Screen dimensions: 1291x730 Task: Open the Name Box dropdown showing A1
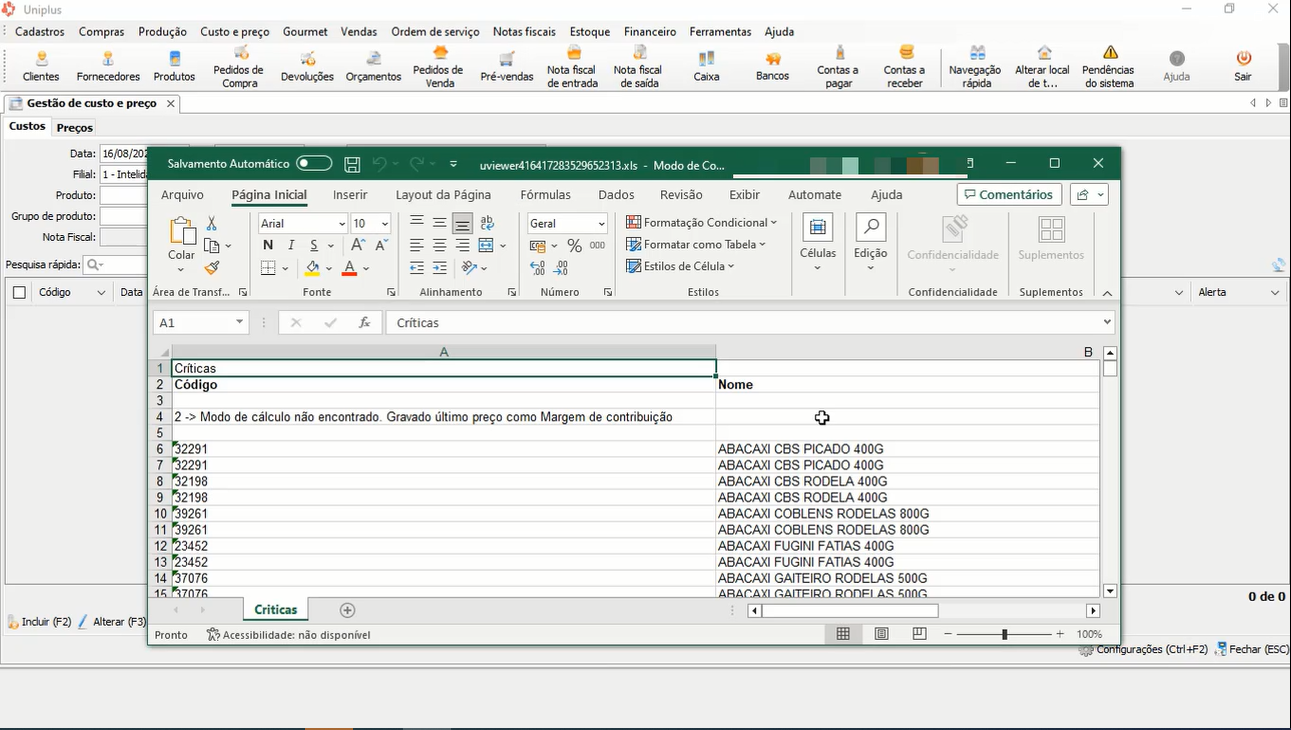[240, 322]
